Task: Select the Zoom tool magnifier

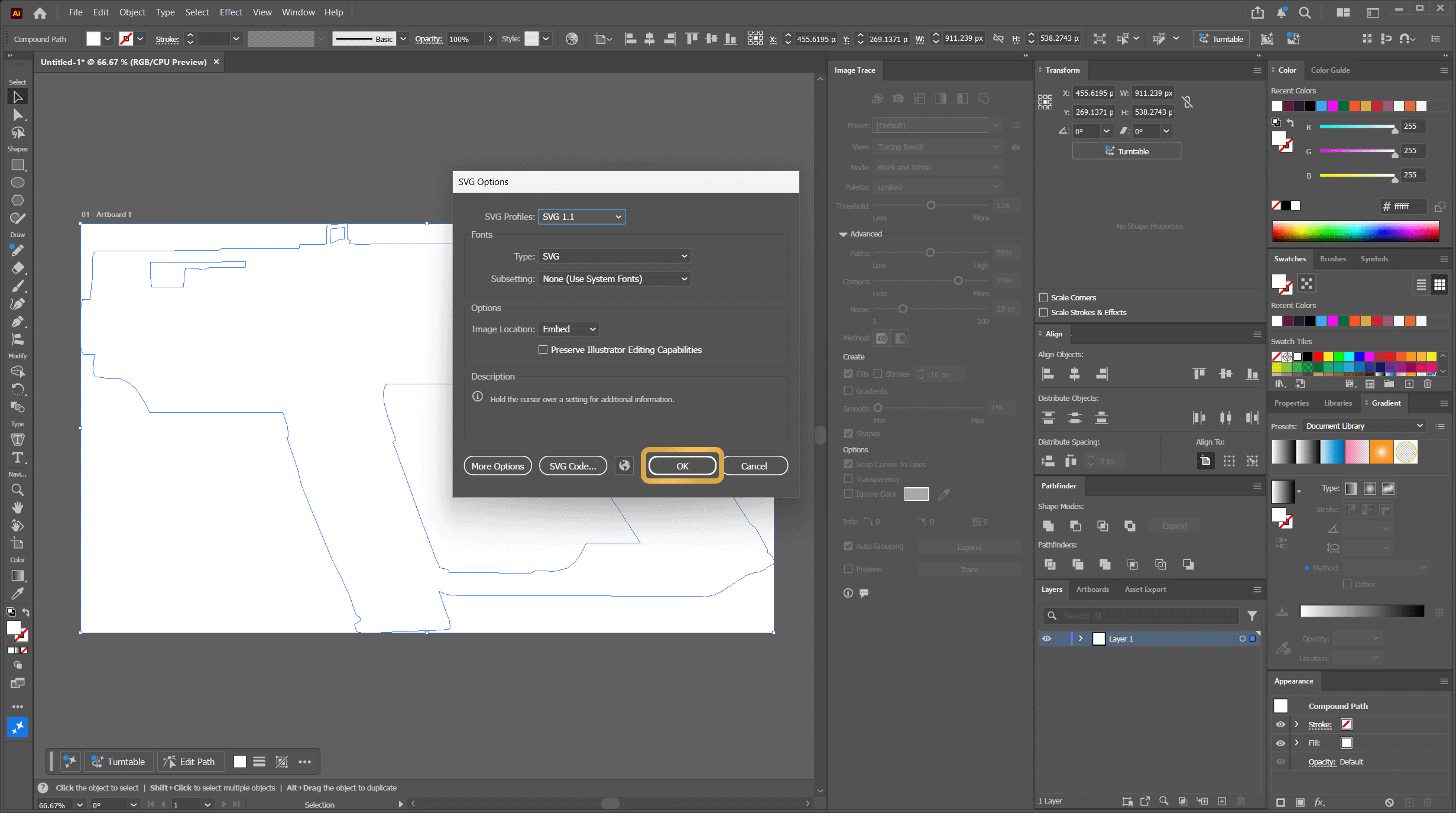Action: pos(18,490)
